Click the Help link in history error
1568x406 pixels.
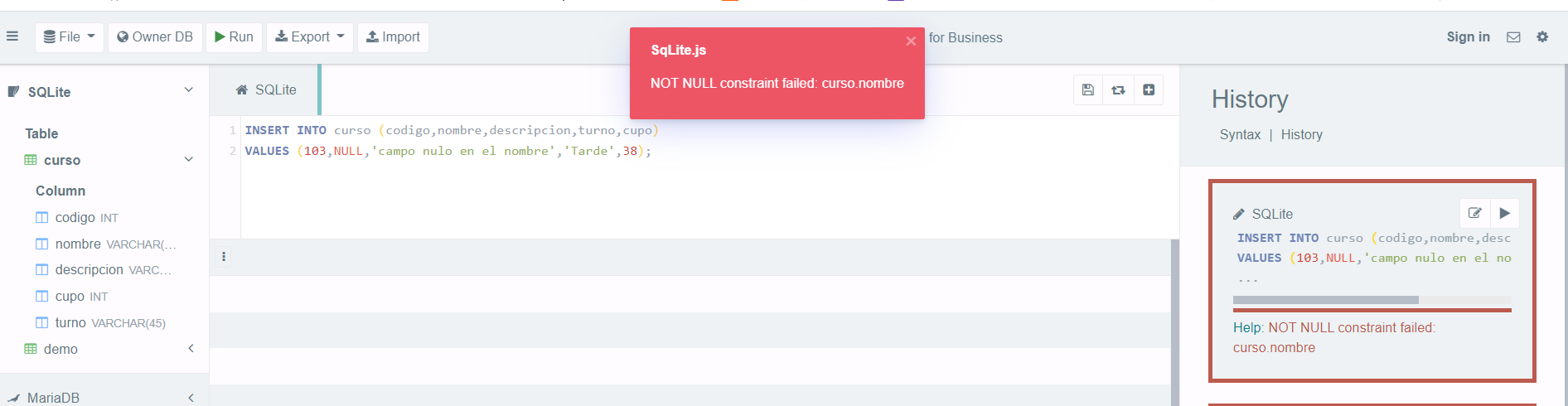click(1246, 328)
